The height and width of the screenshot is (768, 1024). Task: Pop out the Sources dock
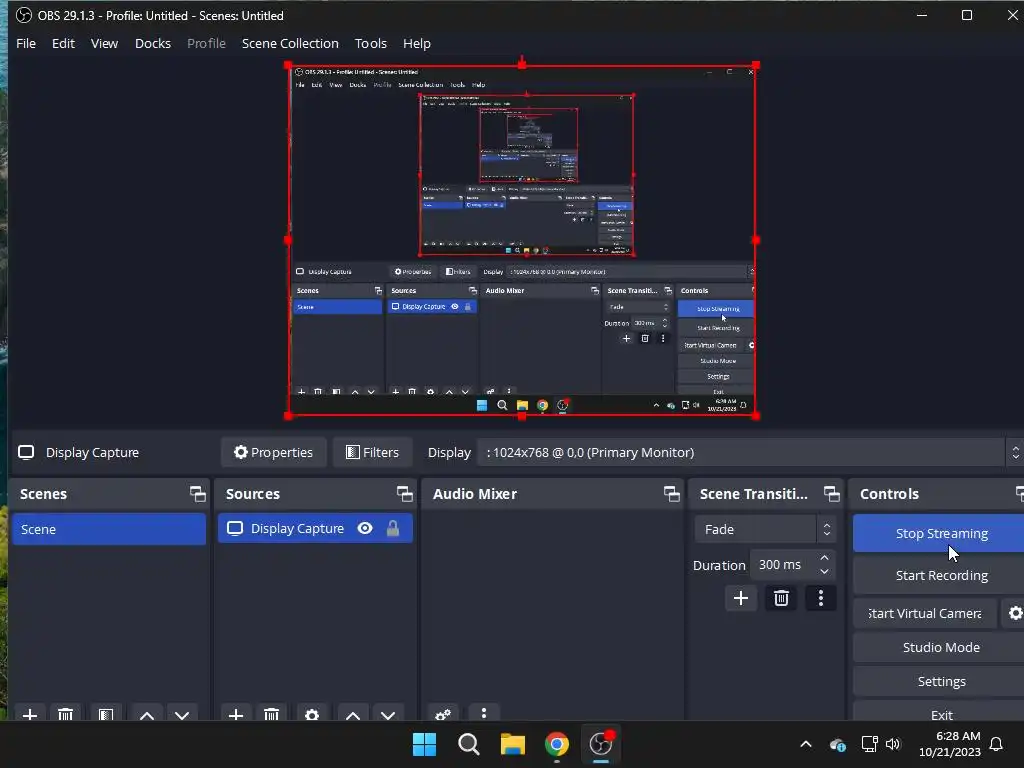(x=404, y=494)
